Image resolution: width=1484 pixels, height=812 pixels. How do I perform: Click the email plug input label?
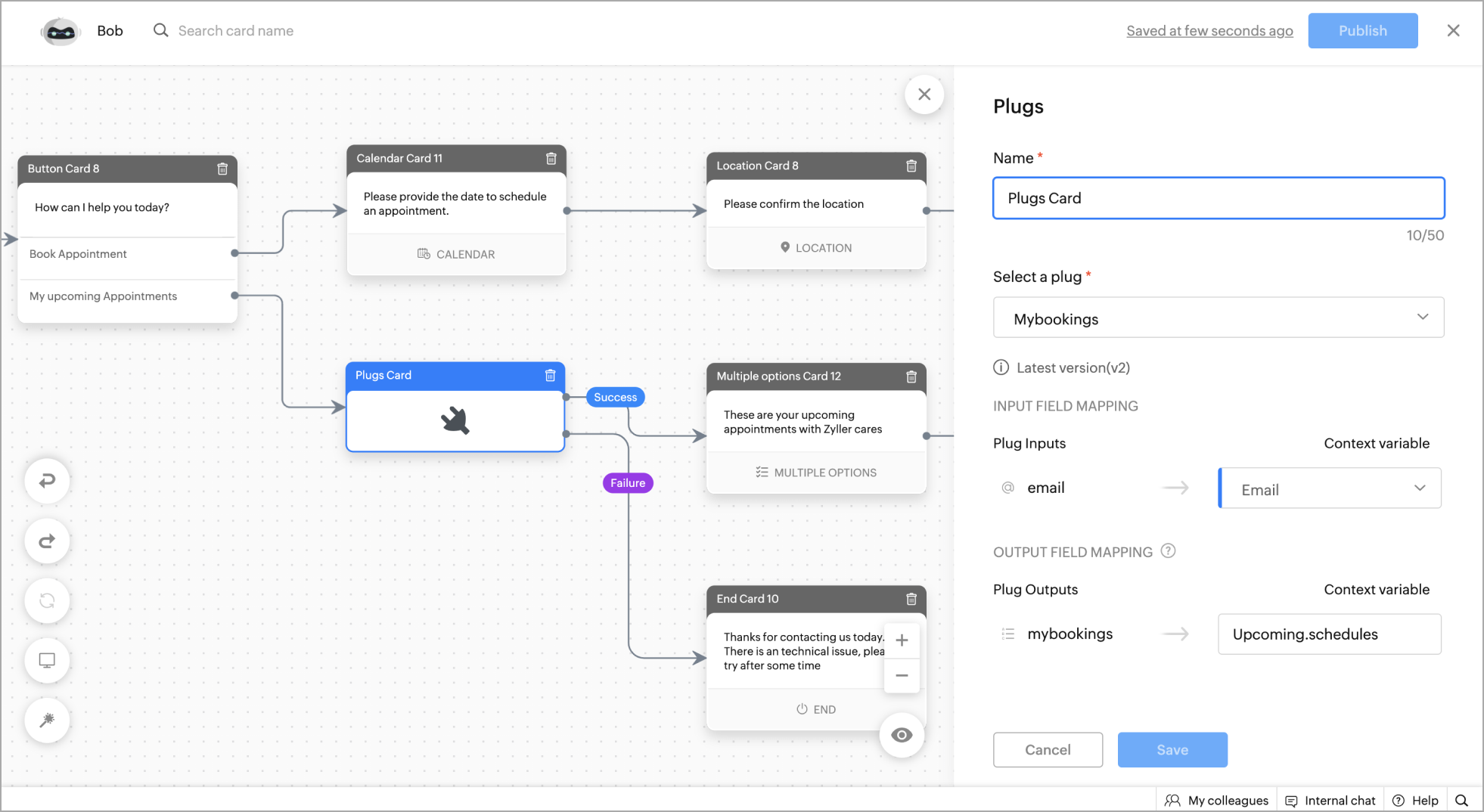pos(1045,488)
